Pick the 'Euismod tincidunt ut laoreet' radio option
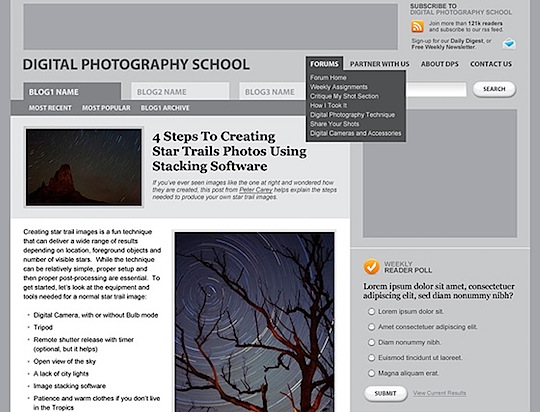Image resolution: width=540 pixels, height=412 pixels. tap(371, 358)
